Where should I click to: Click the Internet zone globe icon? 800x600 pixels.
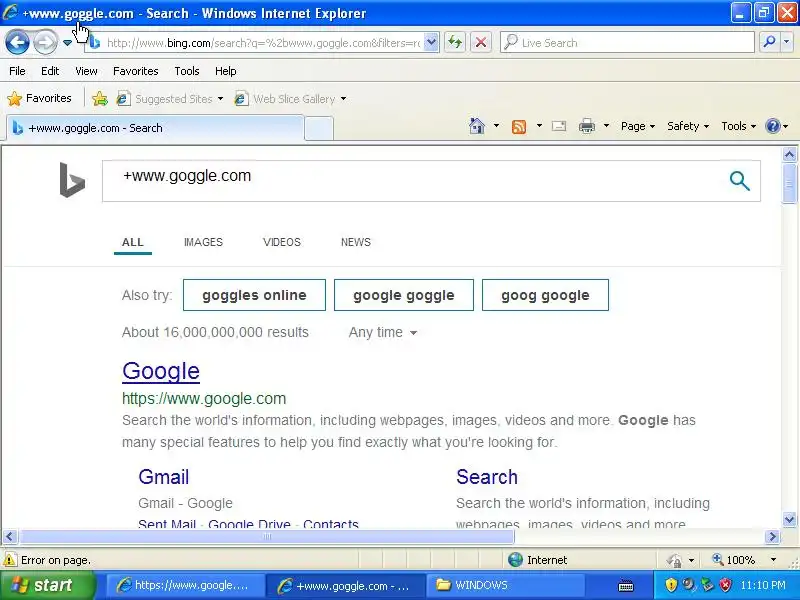click(515, 560)
